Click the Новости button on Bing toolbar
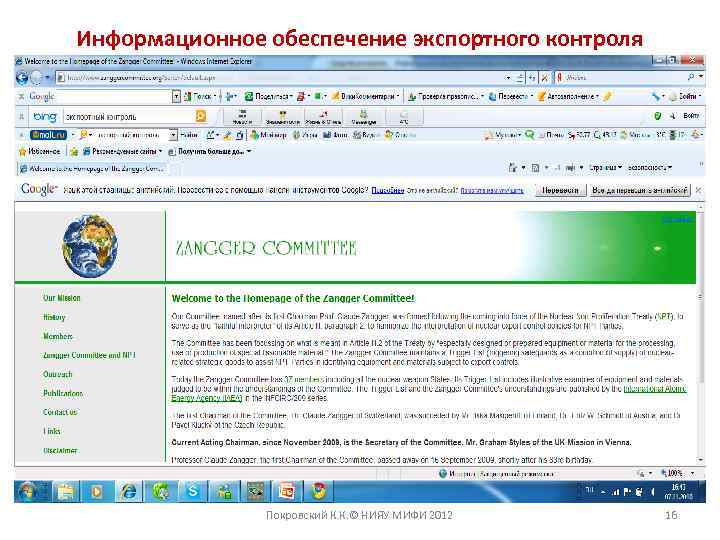This screenshot has height=540, width=720. click(x=242, y=117)
